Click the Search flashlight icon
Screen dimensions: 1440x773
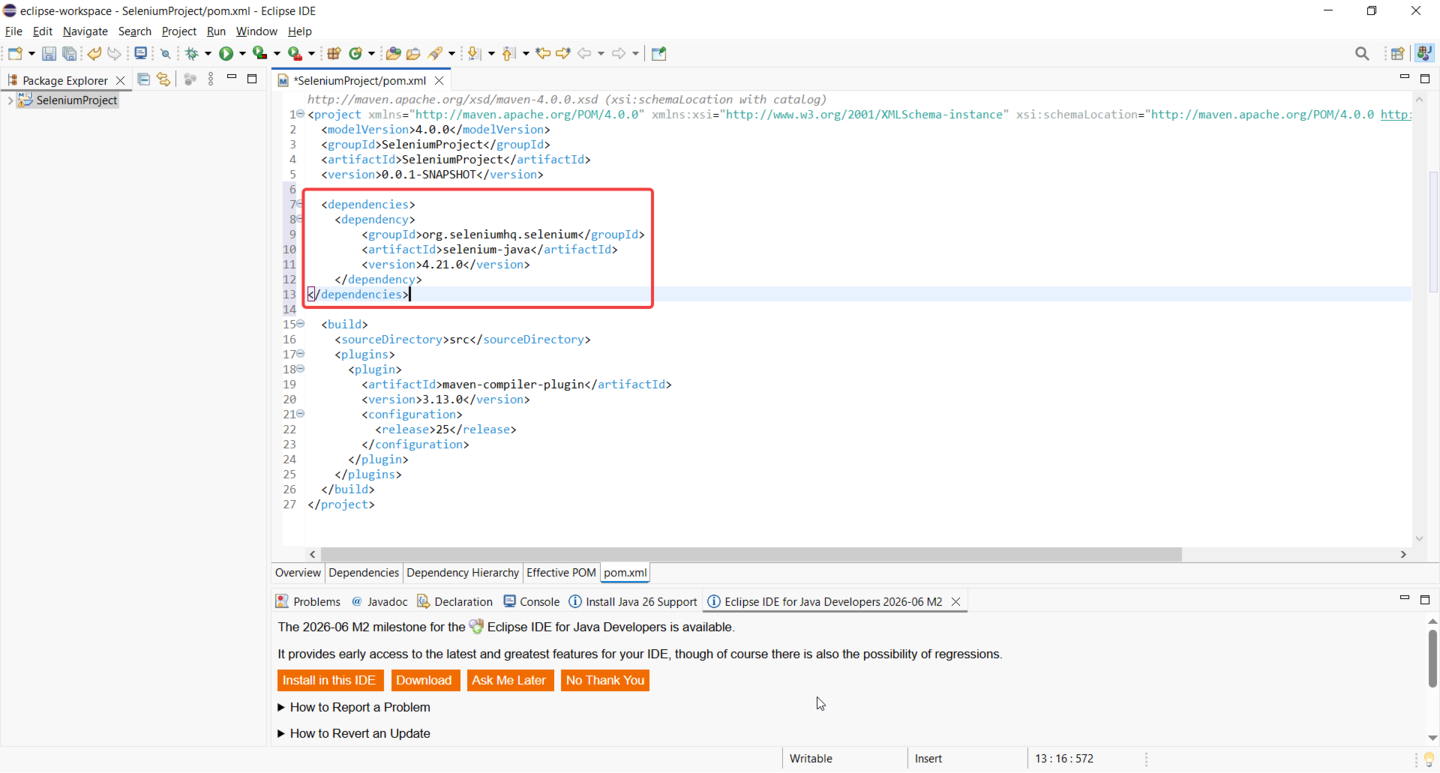coord(435,53)
